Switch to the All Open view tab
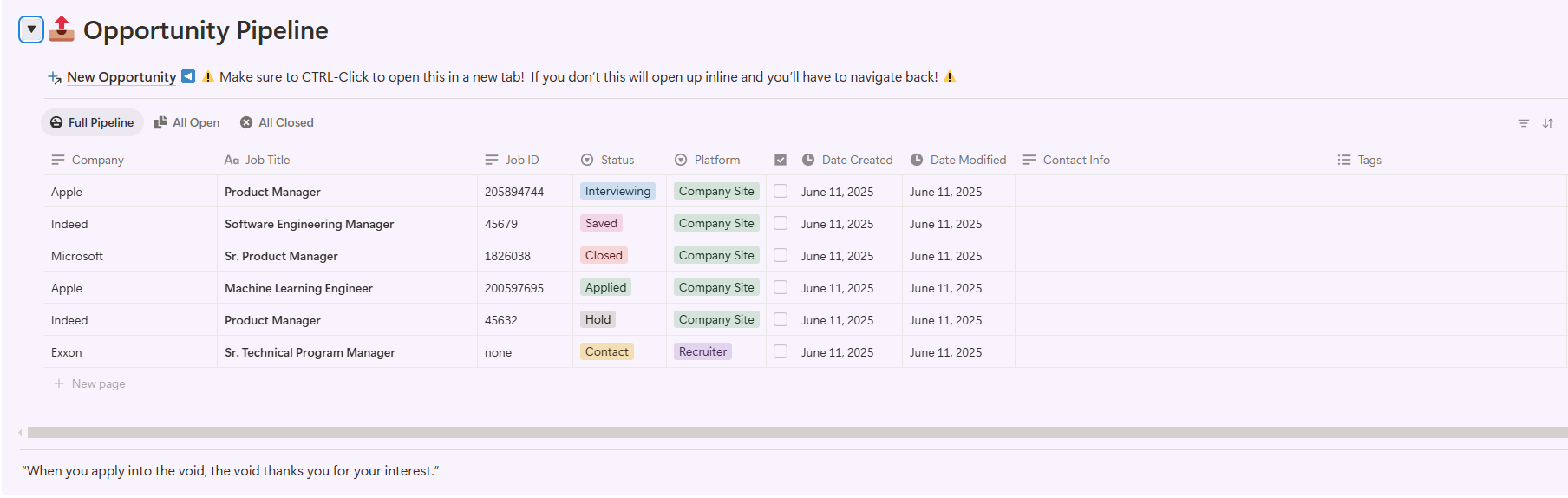 (x=186, y=123)
